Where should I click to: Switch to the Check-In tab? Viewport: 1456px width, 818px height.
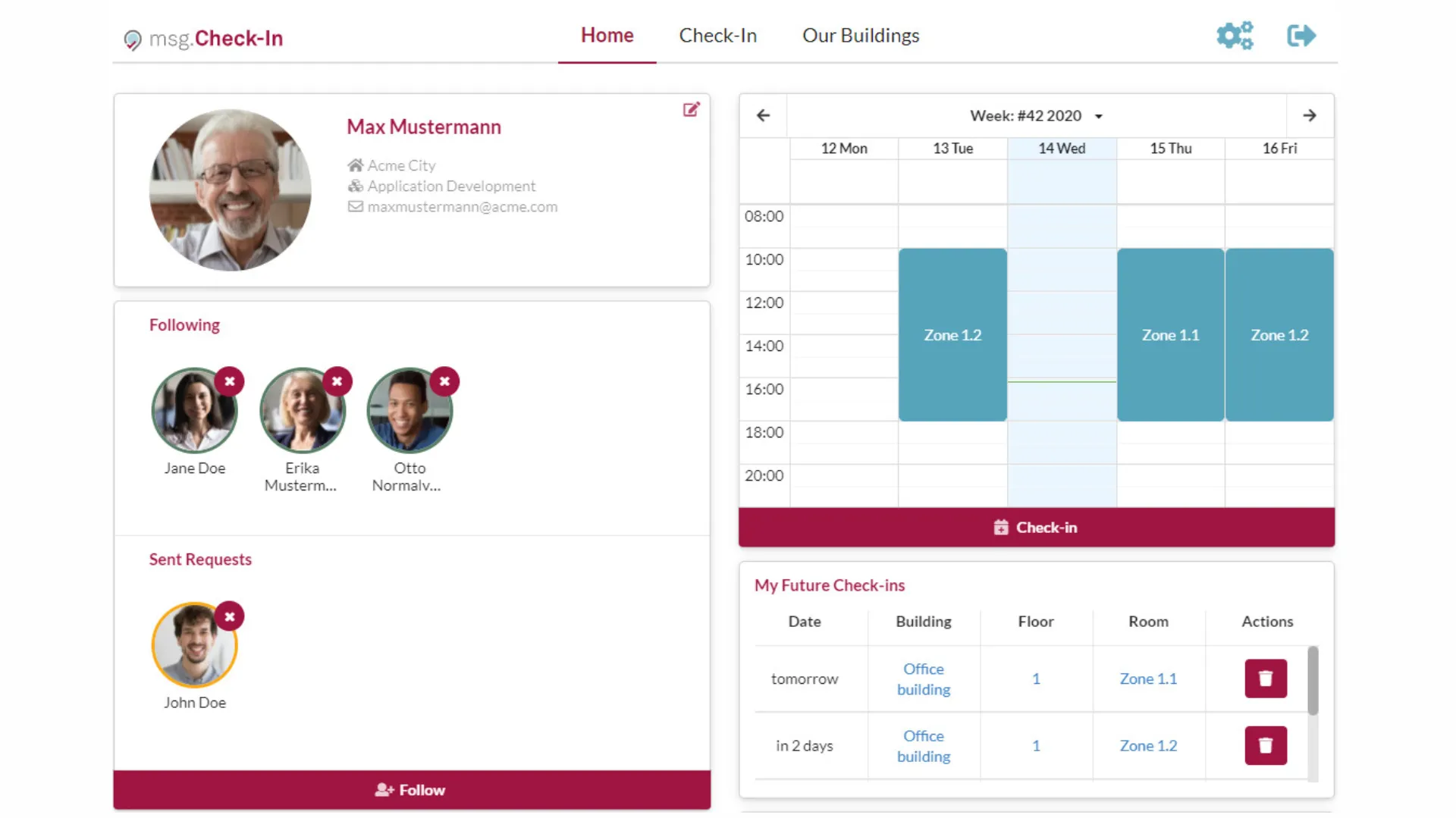pyautogui.click(x=717, y=36)
